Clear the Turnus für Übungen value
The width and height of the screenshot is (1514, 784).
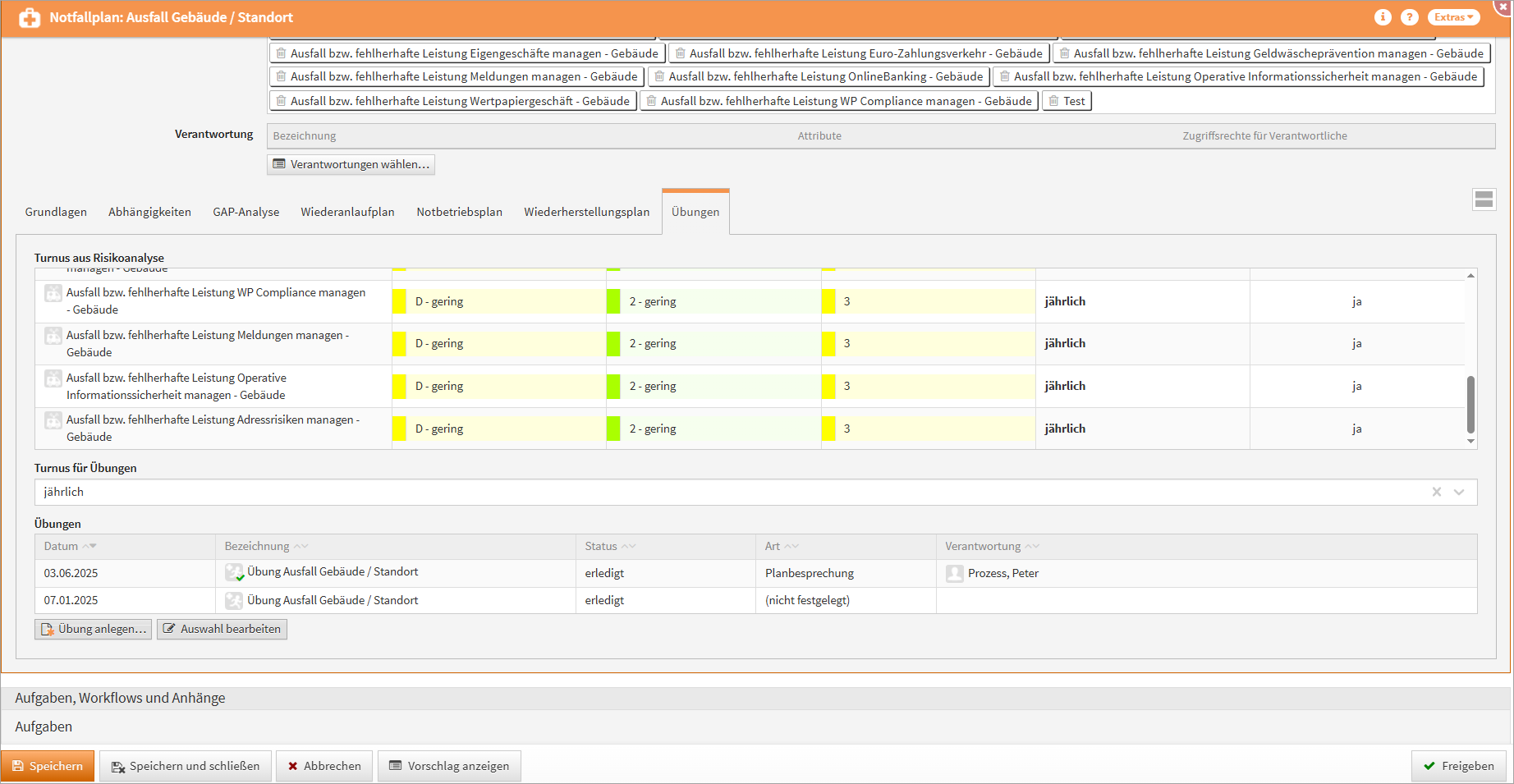pos(1437,492)
